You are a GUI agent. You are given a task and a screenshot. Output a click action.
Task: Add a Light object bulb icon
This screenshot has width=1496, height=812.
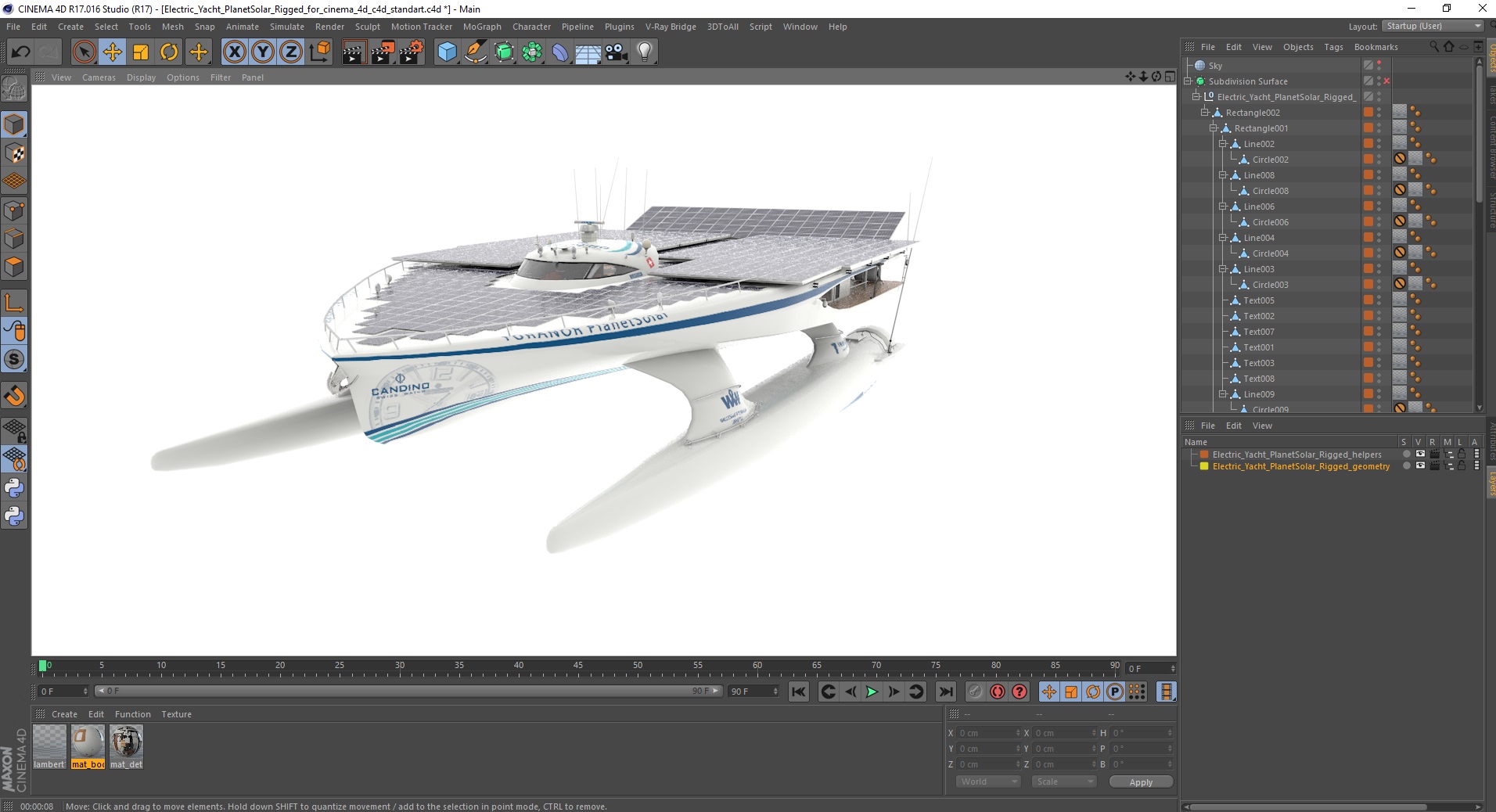[645, 52]
